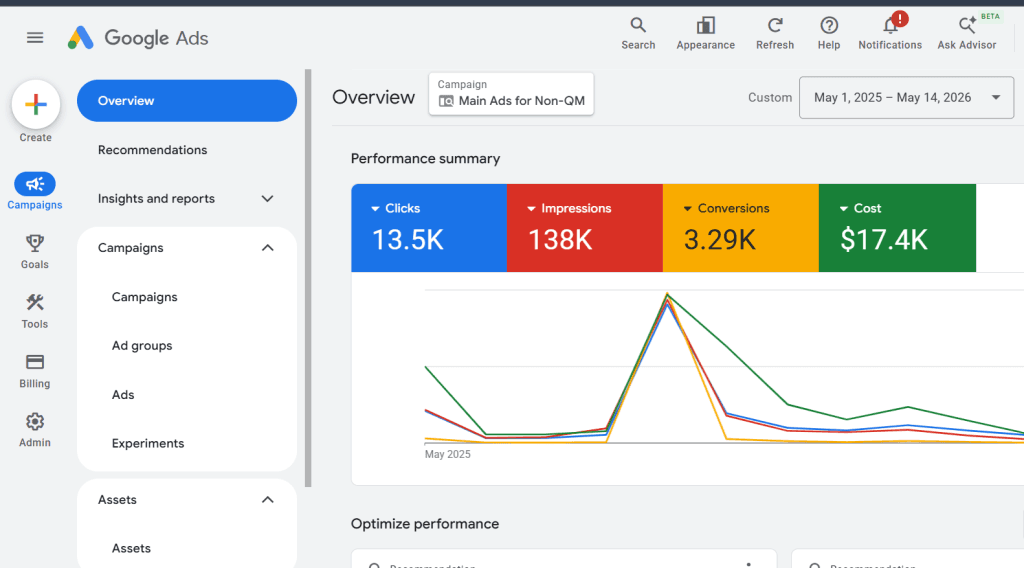Open the Conversions metric dropdown
This screenshot has width=1024, height=568.
(x=726, y=208)
